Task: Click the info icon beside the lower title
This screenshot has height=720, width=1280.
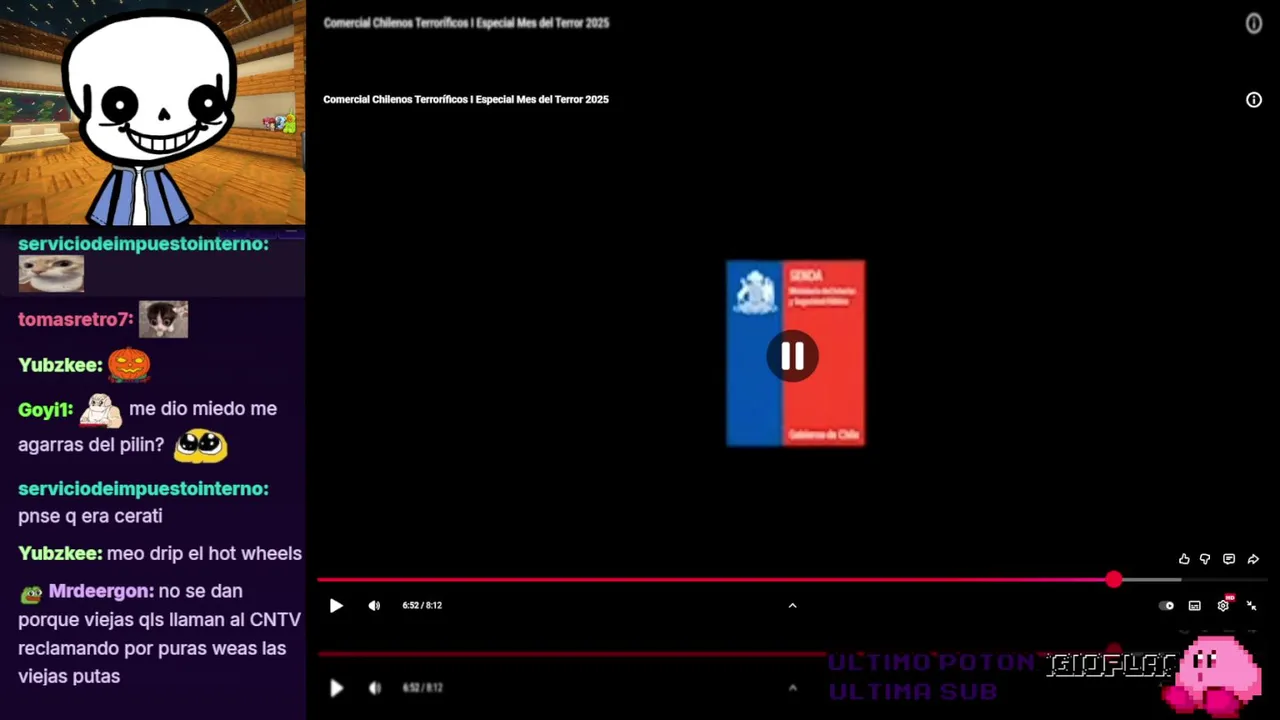Action: point(1254,99)
